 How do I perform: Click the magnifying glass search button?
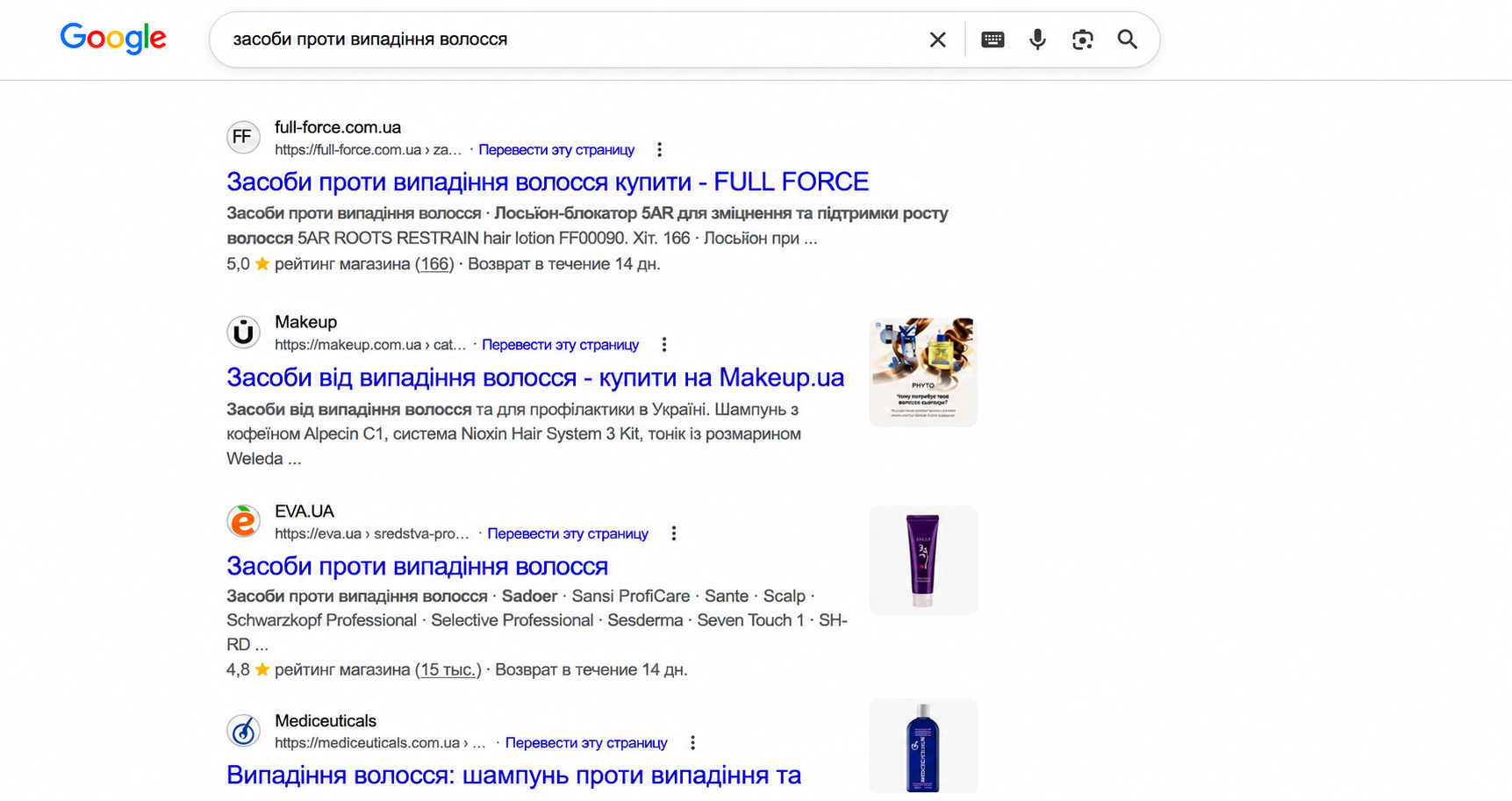coord(1128,39)
